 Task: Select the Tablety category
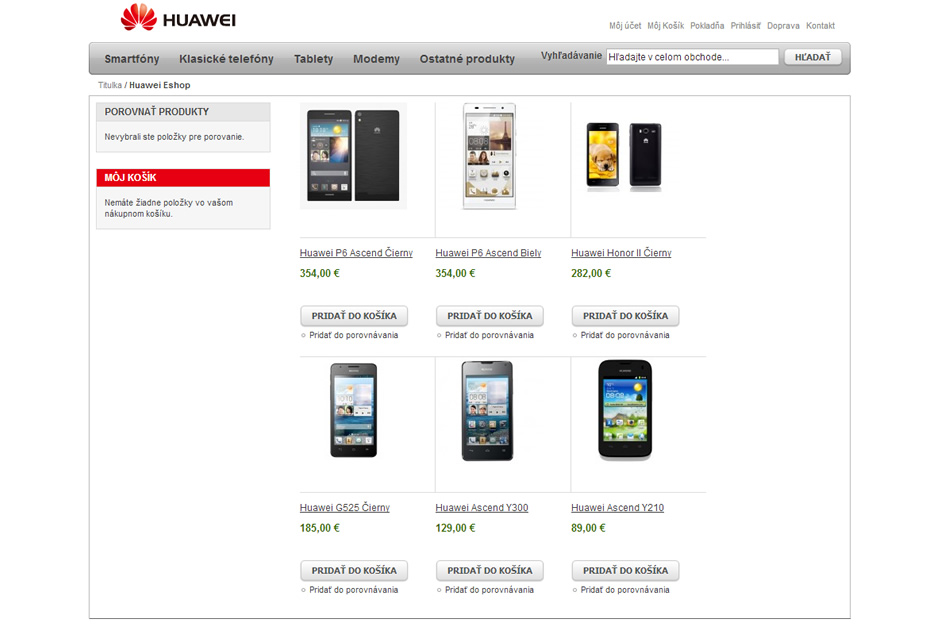click(x=313, y=59)
